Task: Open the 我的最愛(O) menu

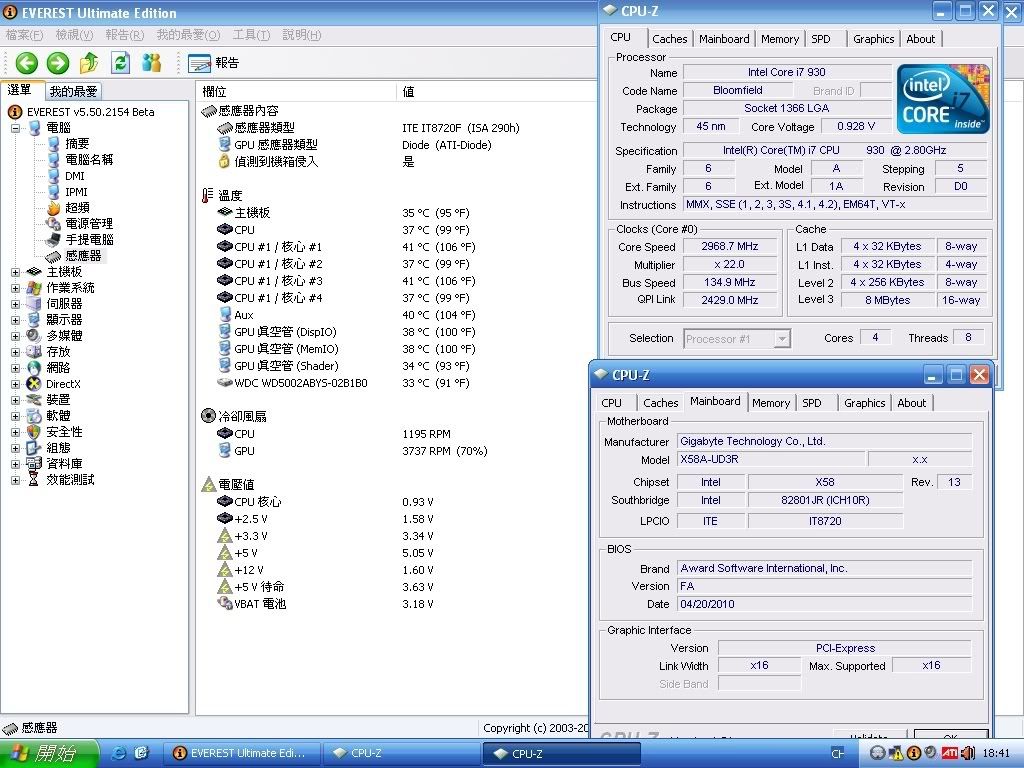Action: pos(188,35)
